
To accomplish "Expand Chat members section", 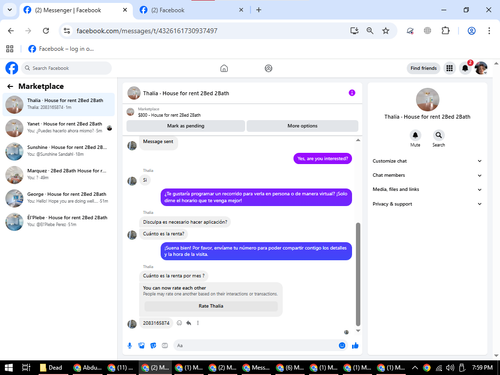I will [427, 175].
